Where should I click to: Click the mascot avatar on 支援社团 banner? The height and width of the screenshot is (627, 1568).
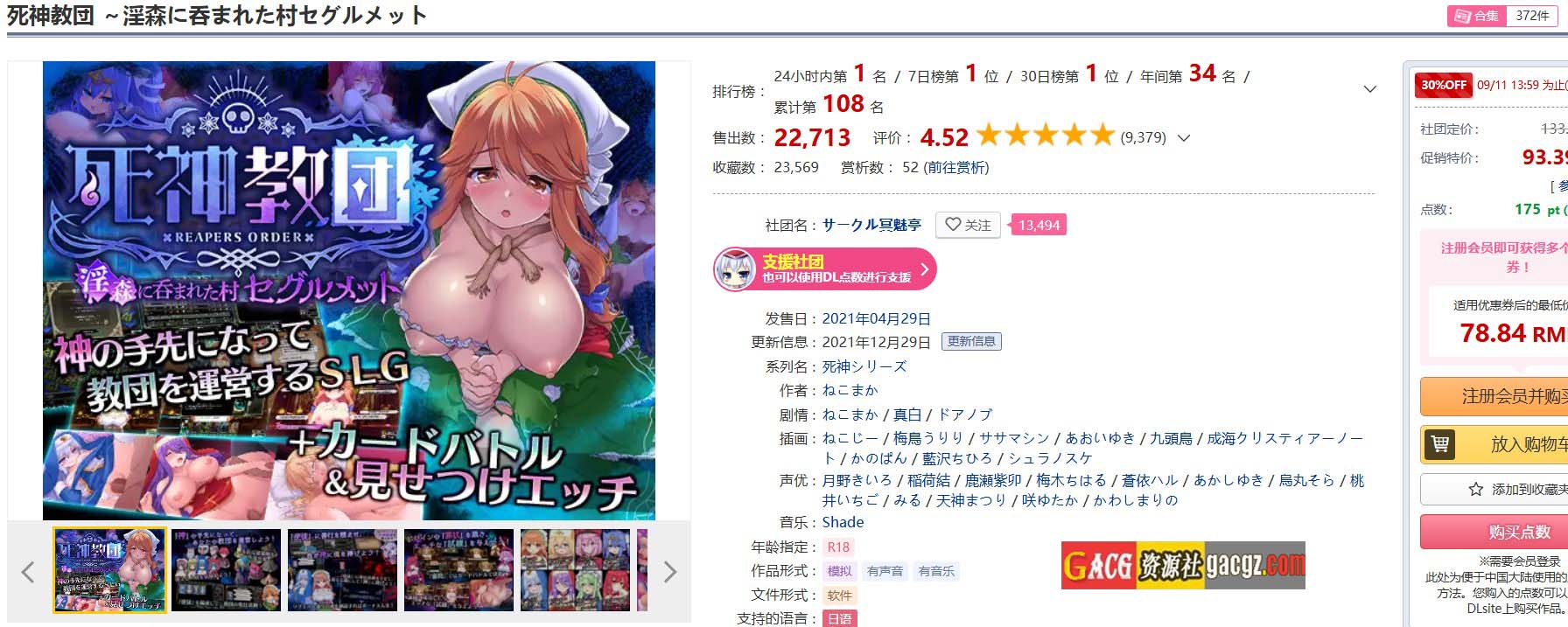pos(734,269)
